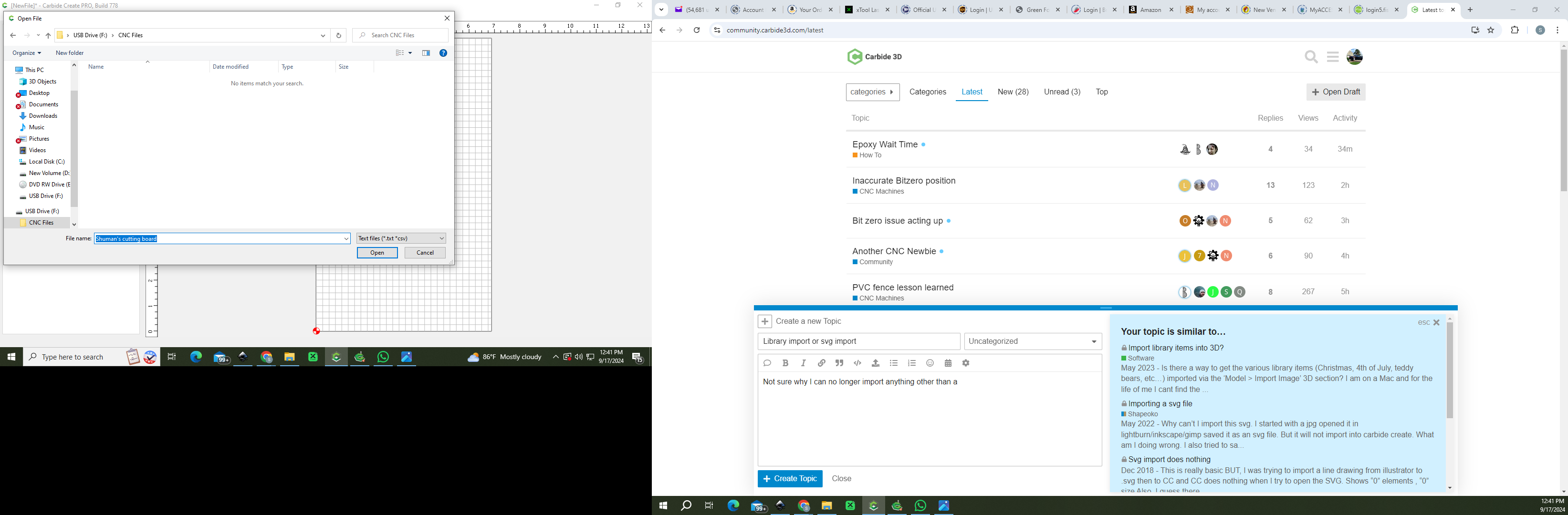Screen dimensions: 1568x515
Task: Click the italic formatting icon
Action: click(x=804, y=363)
